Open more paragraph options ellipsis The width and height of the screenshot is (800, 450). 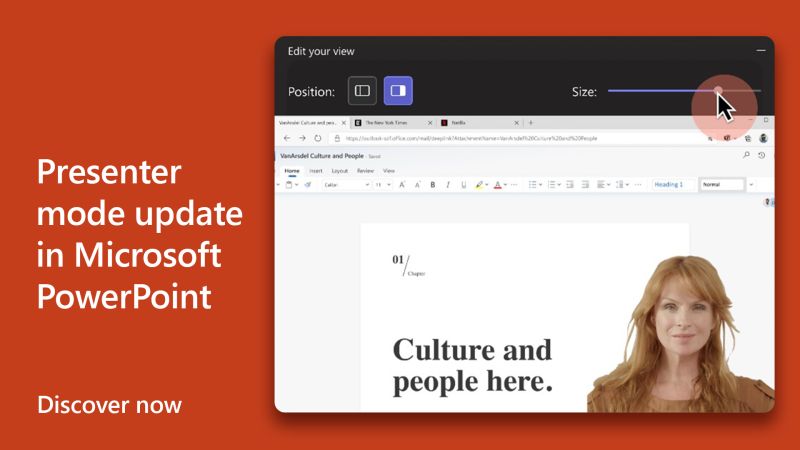(x=638, y=185)
